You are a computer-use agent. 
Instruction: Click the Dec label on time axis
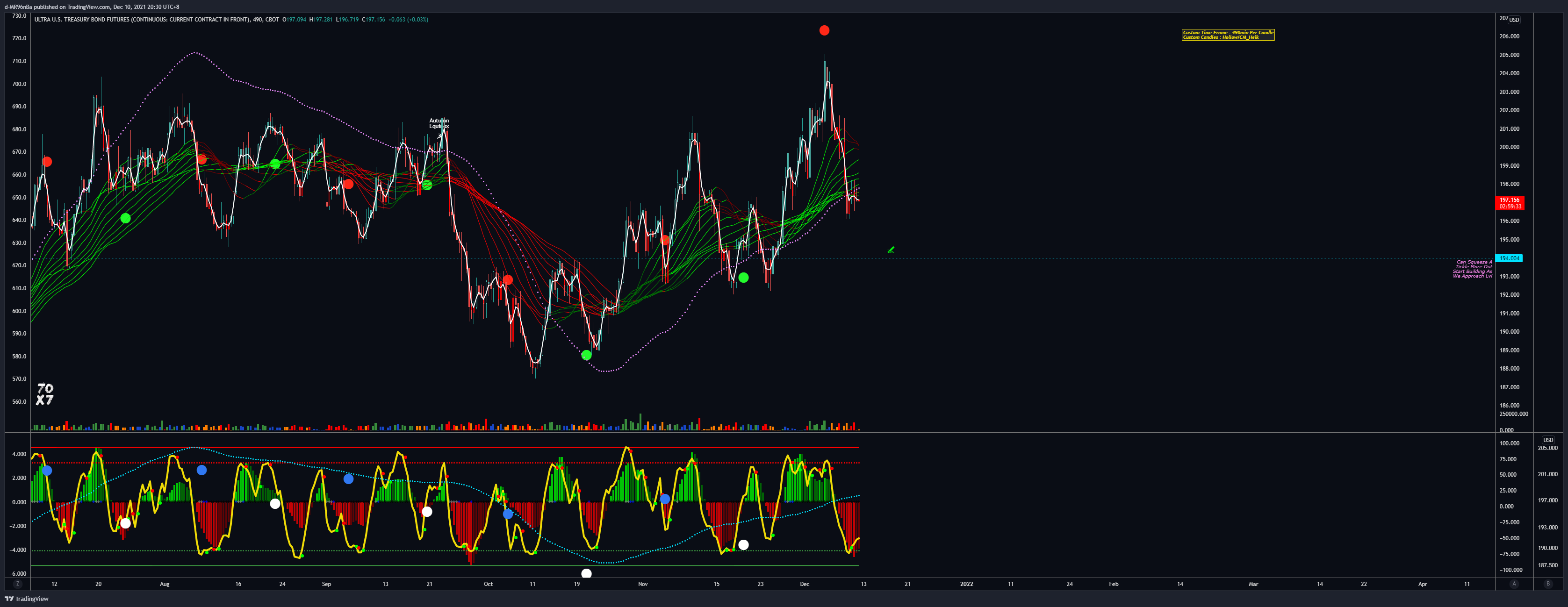(x=805, y=584)
